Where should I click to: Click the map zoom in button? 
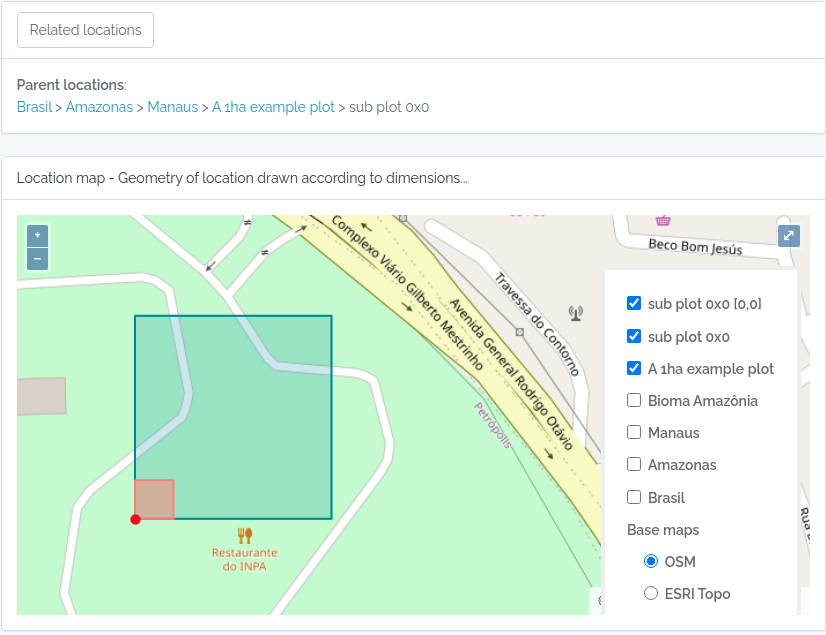coord(37,236)
